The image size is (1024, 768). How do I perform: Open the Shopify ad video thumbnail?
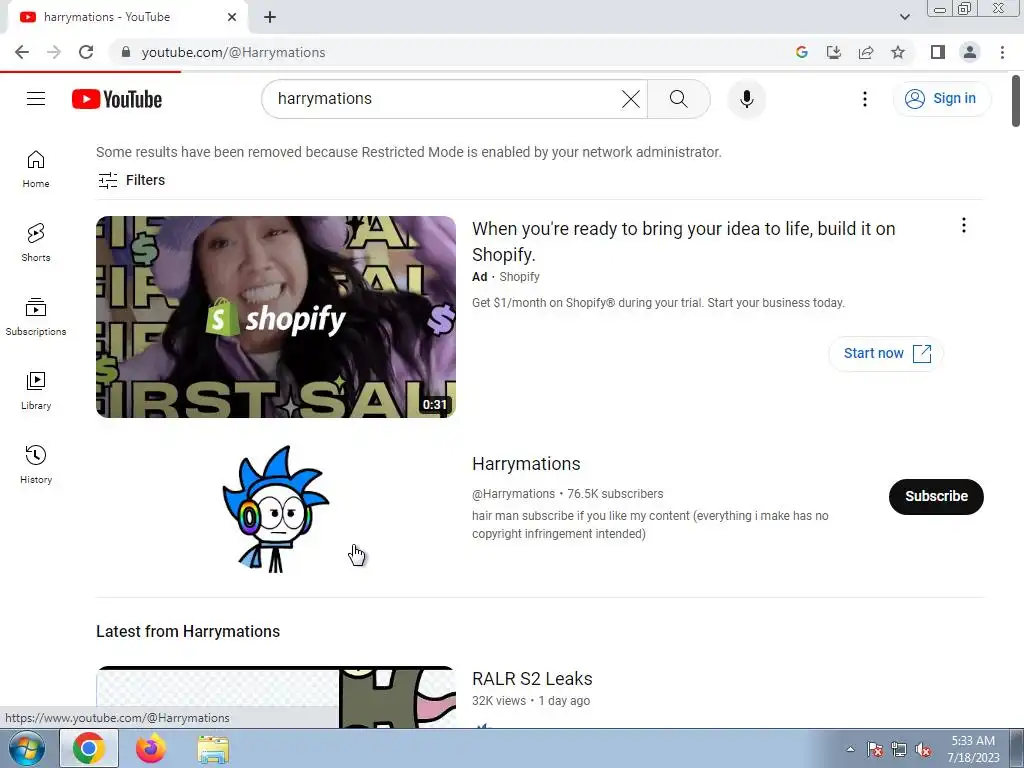[276, 317]
